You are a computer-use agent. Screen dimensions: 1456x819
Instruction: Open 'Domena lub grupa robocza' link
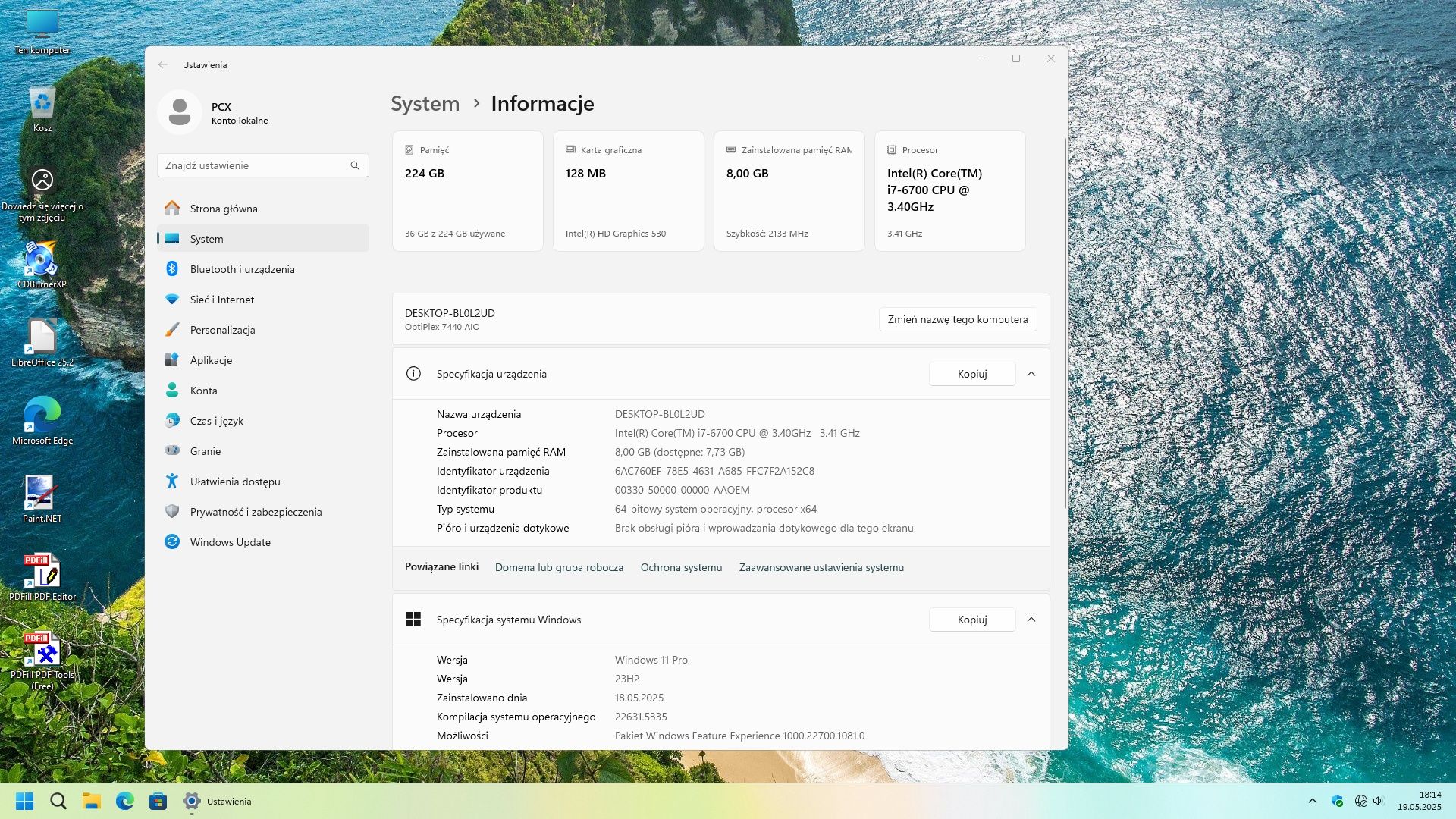click(x=559, y=567)
